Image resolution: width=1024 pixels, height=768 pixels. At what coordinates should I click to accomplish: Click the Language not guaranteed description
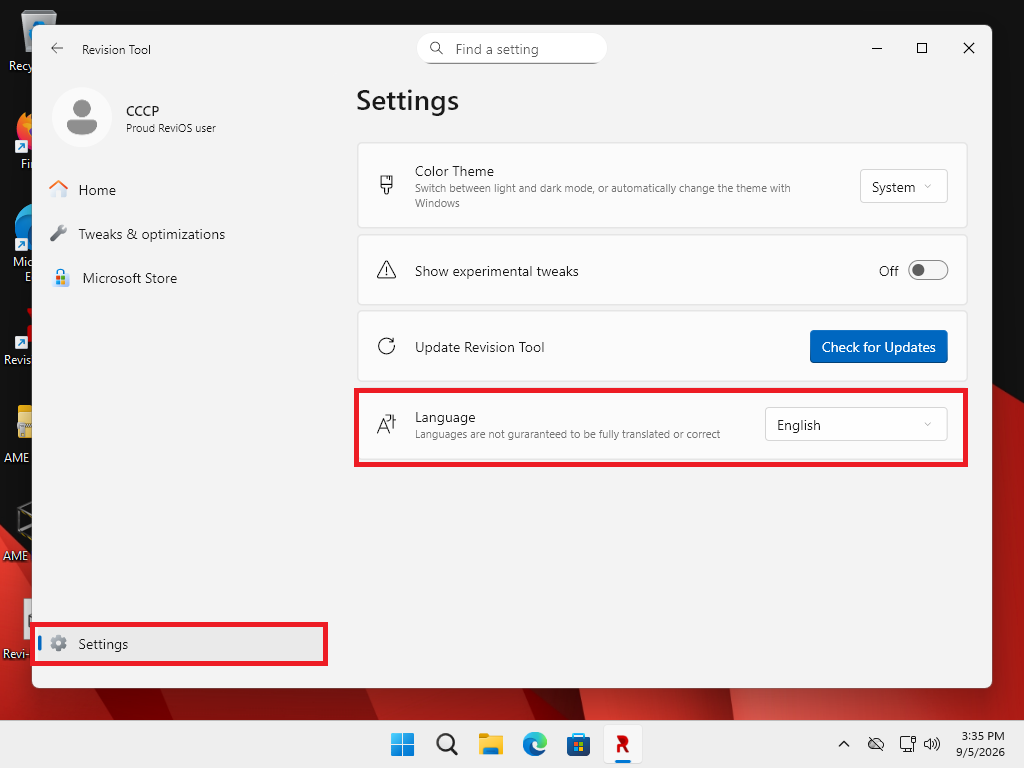tap(568, 434)
